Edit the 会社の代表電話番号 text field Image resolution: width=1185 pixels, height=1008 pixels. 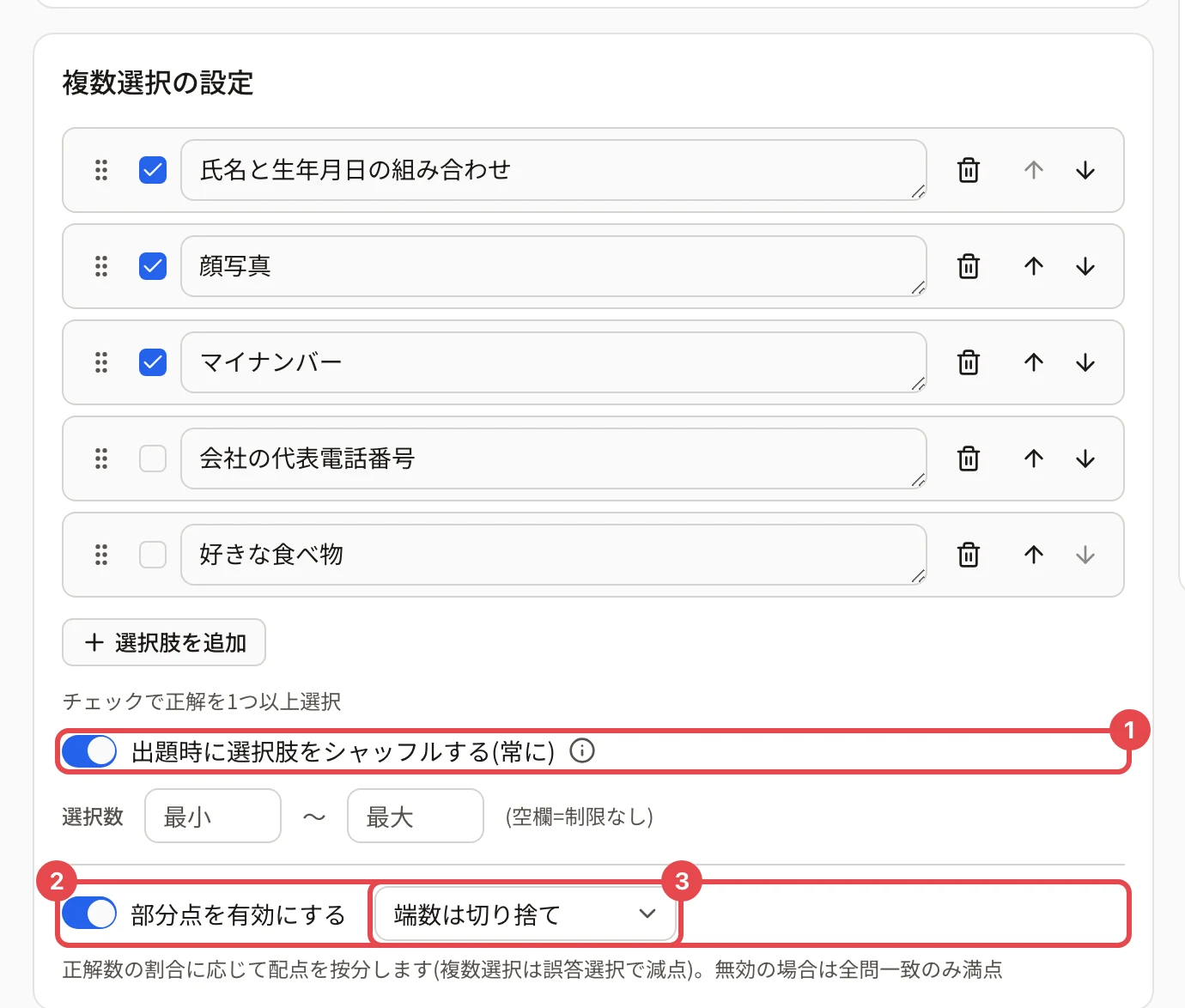point(554,458)
